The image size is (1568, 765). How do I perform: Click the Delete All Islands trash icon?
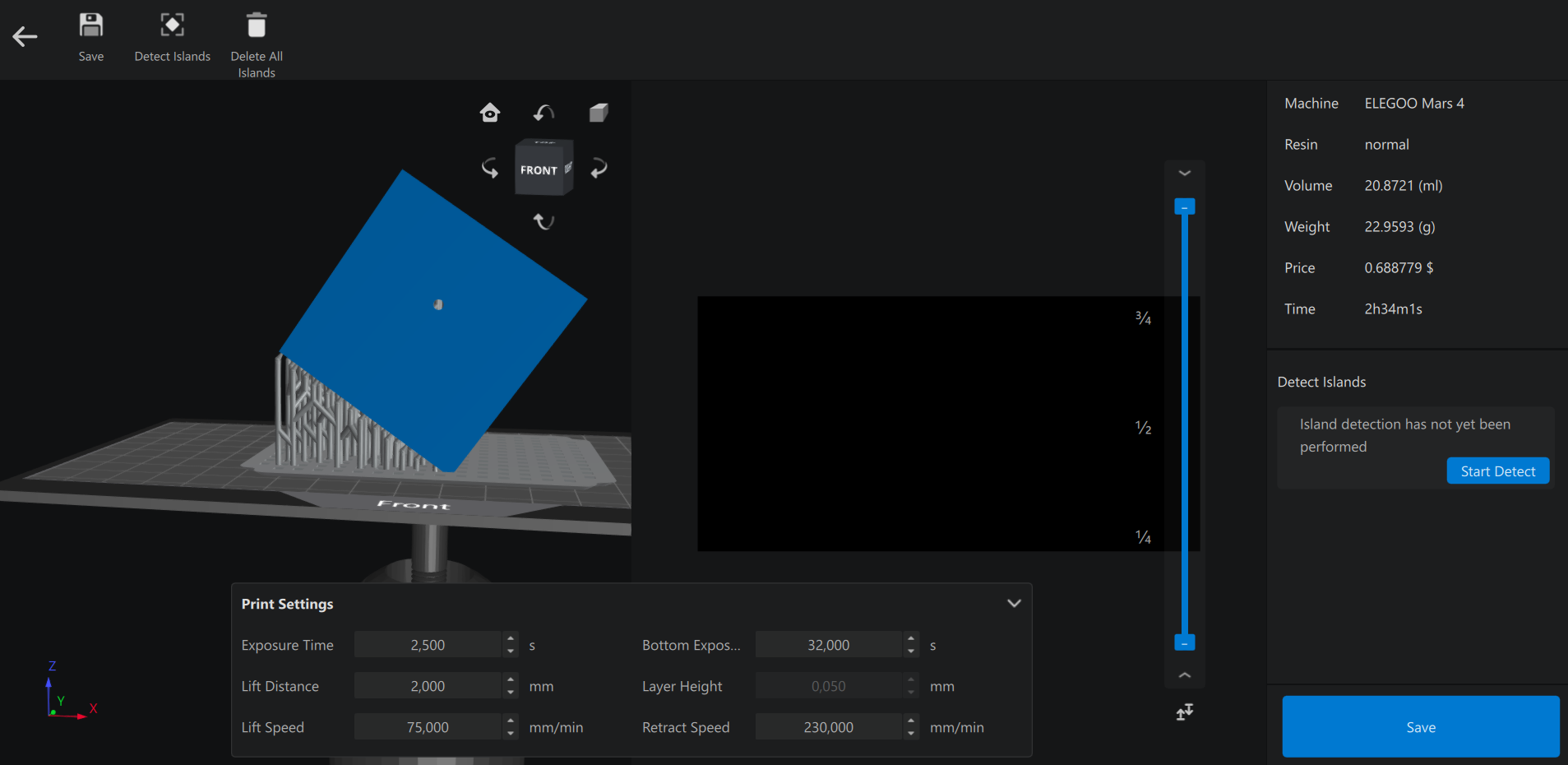257,25
